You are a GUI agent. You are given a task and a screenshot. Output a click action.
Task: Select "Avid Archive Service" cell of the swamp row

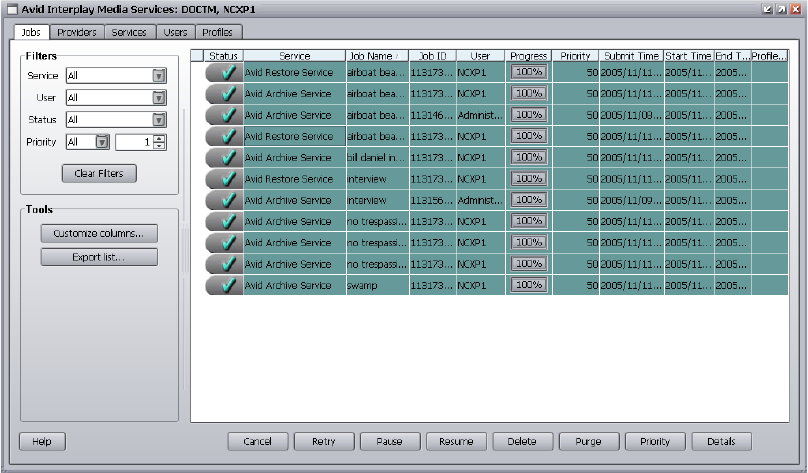coord(294,285)
